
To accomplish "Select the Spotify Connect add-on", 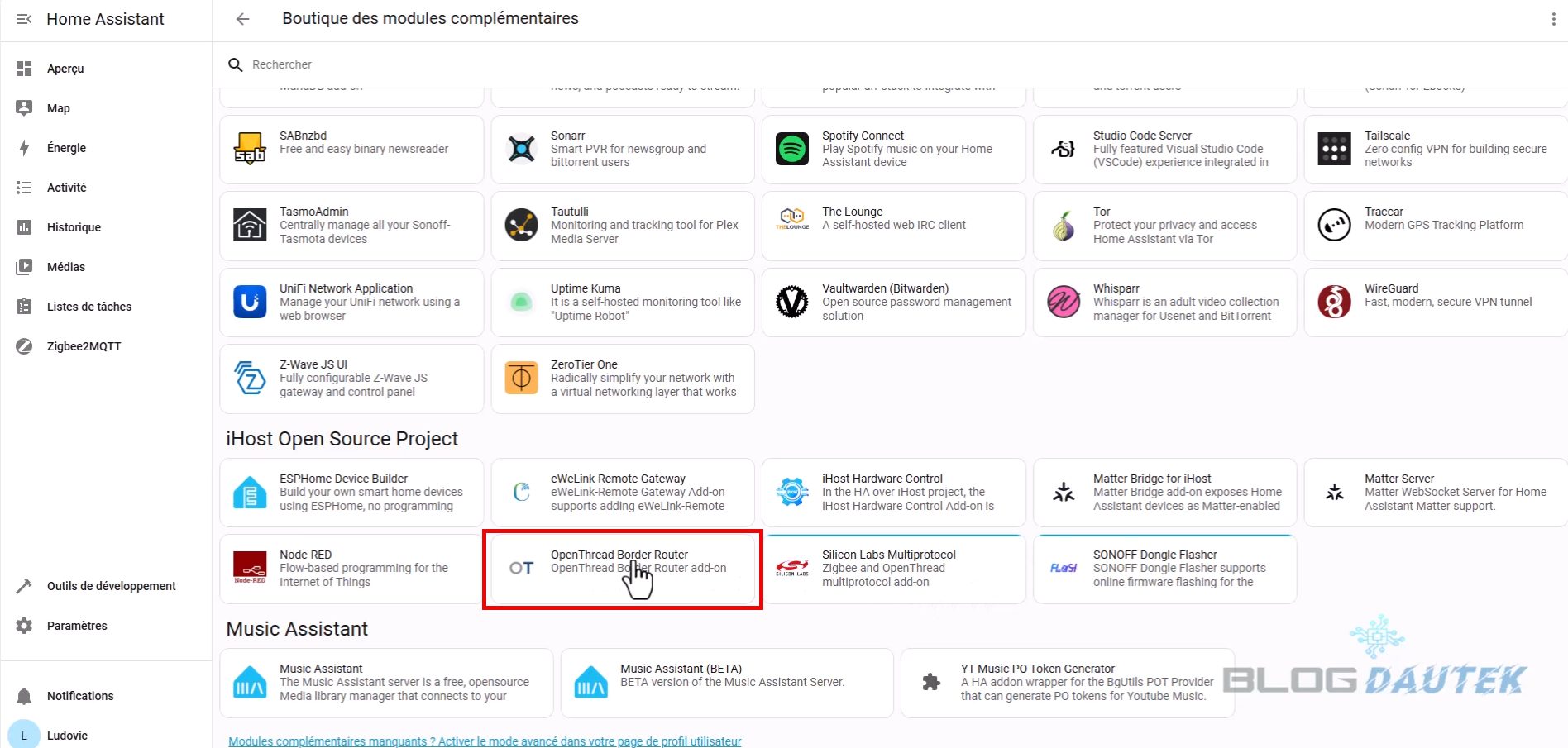I will (x=893, y=150).
